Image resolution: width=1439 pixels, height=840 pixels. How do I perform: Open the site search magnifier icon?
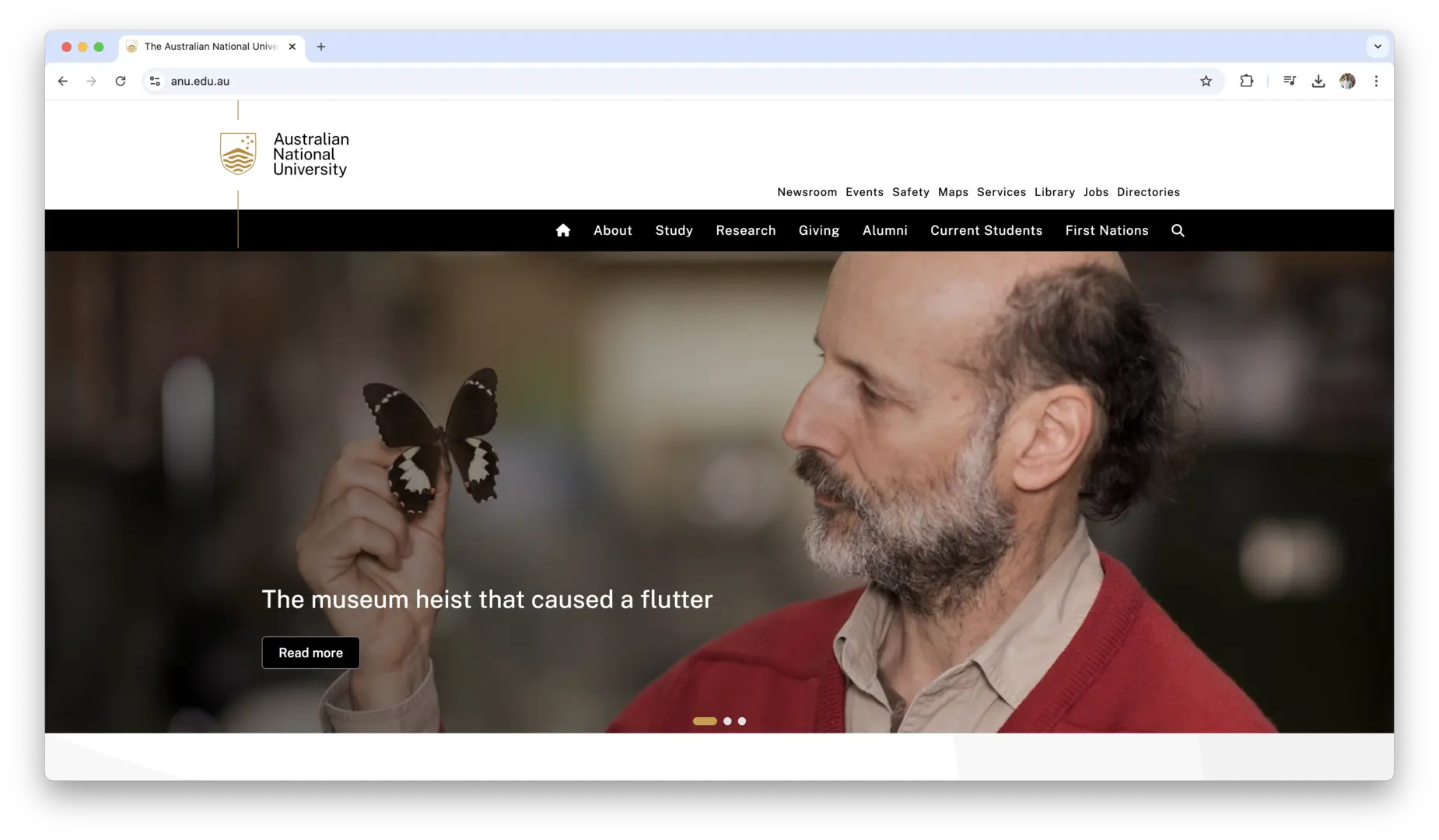(1178, 230)
